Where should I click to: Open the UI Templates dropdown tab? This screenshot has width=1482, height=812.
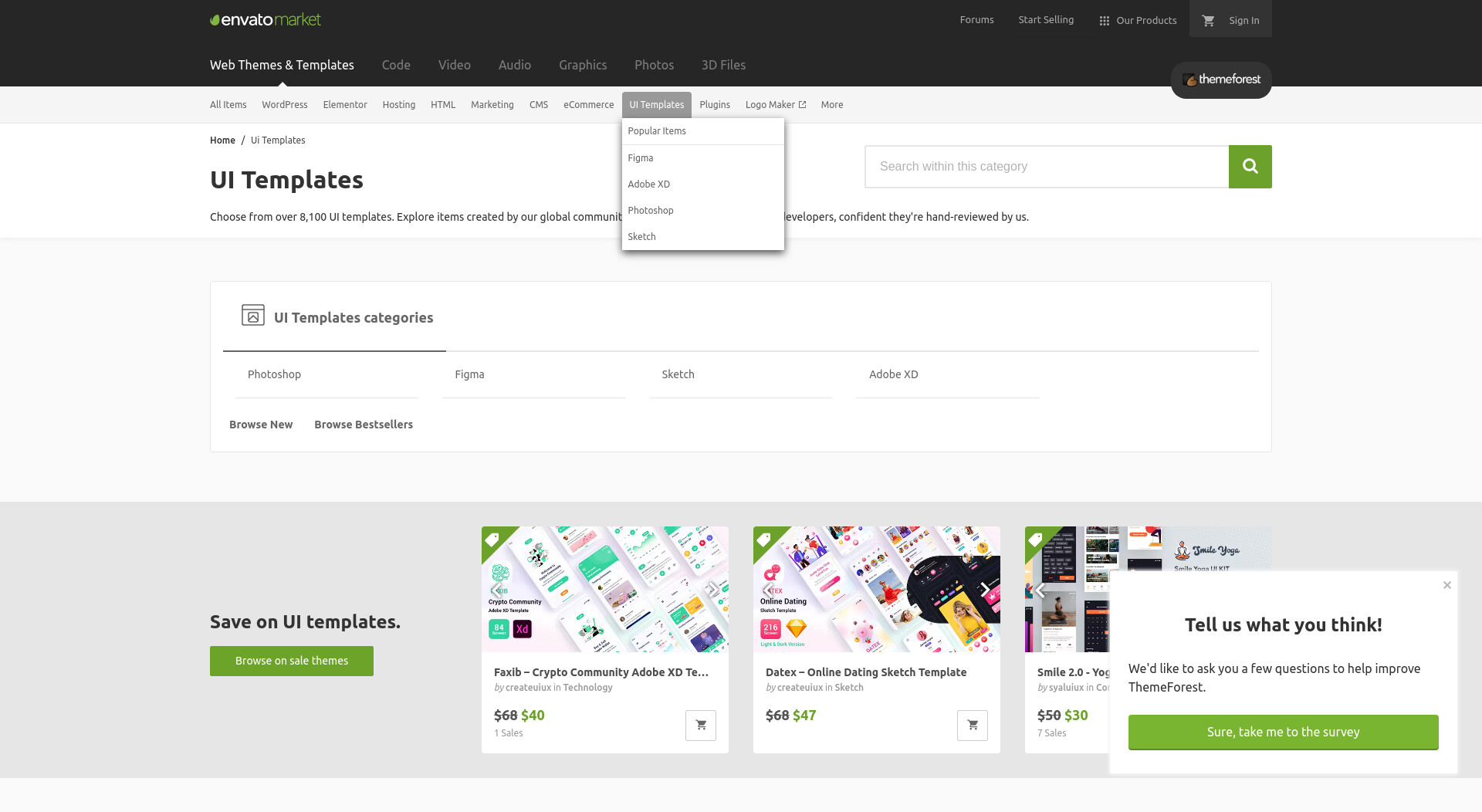coord(656,105)
